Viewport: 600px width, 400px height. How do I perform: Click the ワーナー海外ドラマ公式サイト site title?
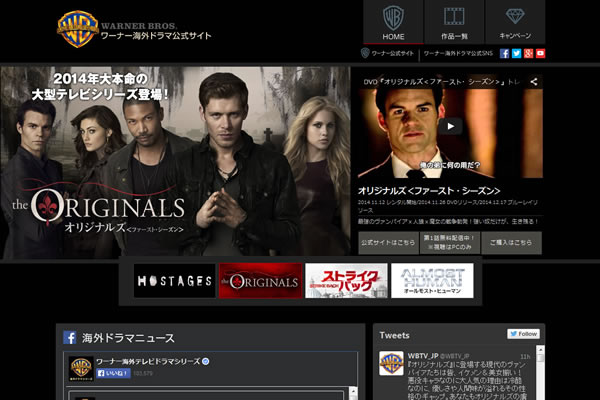(156, 36)
